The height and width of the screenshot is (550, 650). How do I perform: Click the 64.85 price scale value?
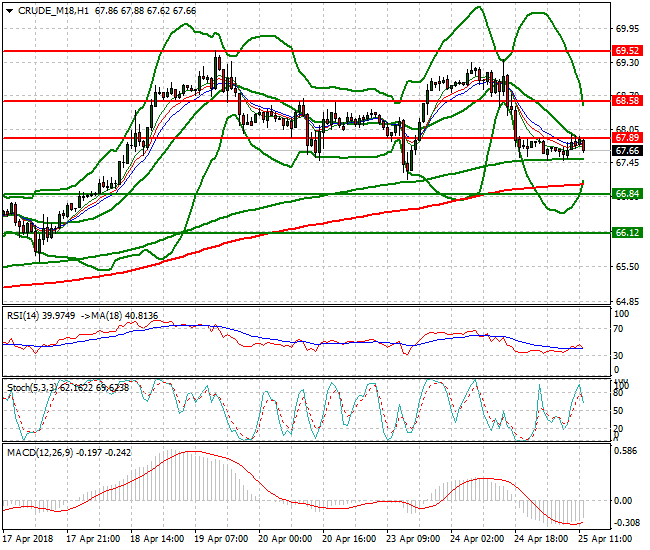coord(627,301)
